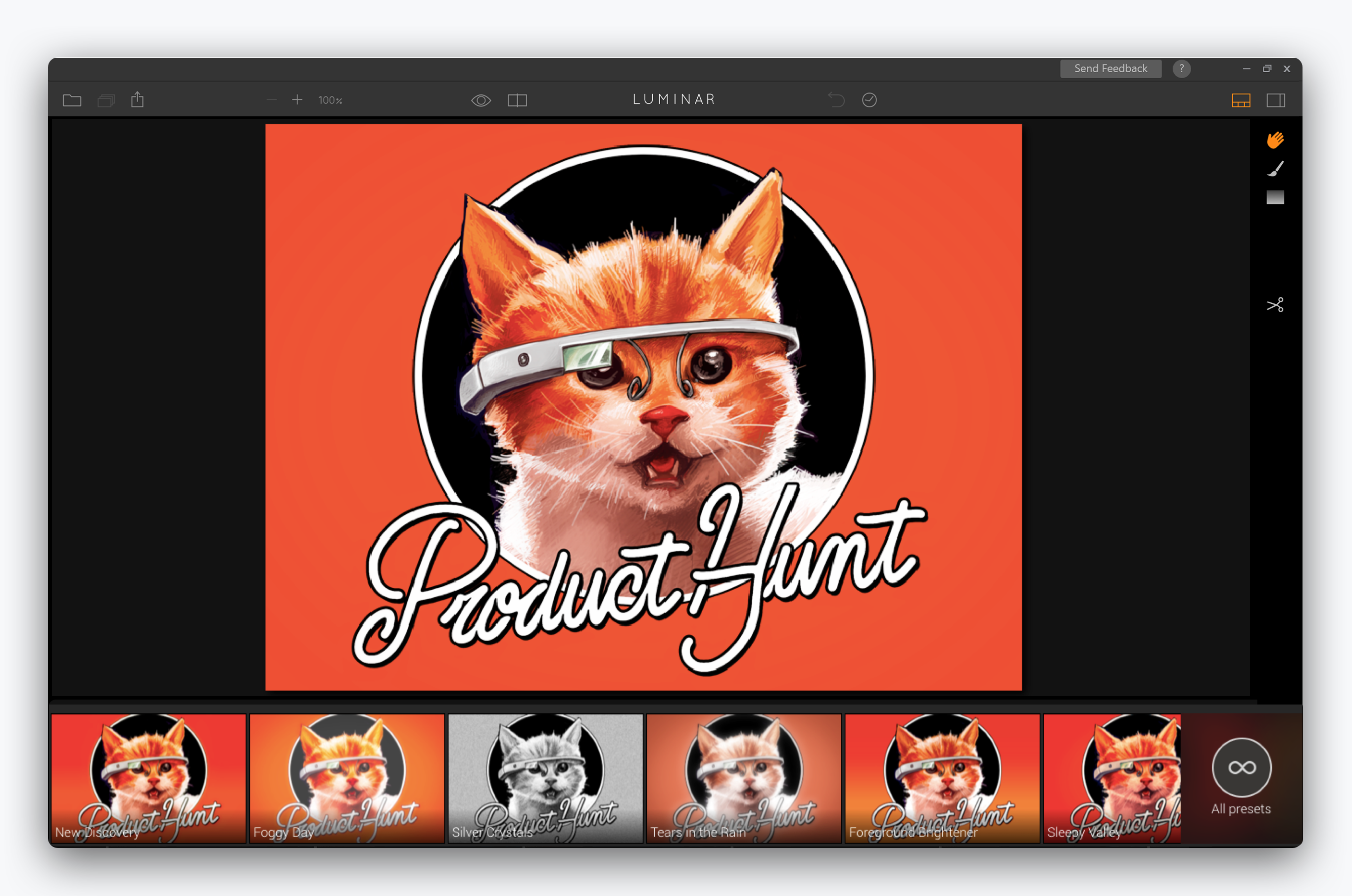Apply the Foreground Brightener preset
This screenshot has height=896, width=1352.
pyautogui.click(x=942, y=778)
